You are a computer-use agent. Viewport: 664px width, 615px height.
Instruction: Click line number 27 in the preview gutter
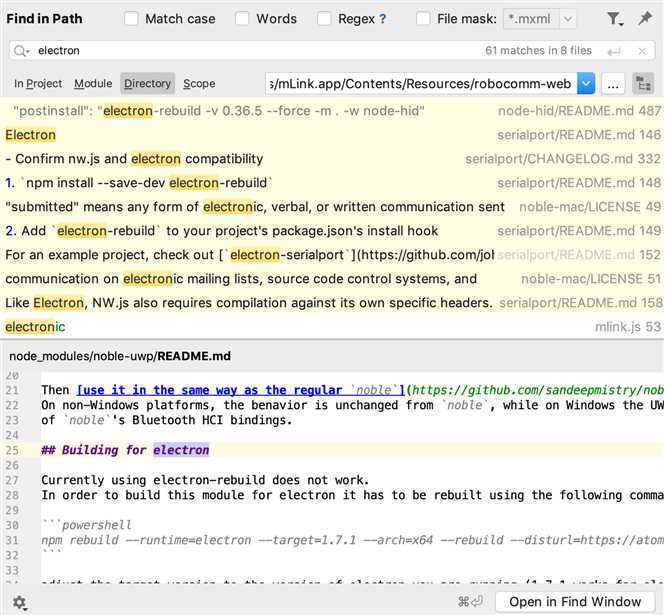point(12,480)
